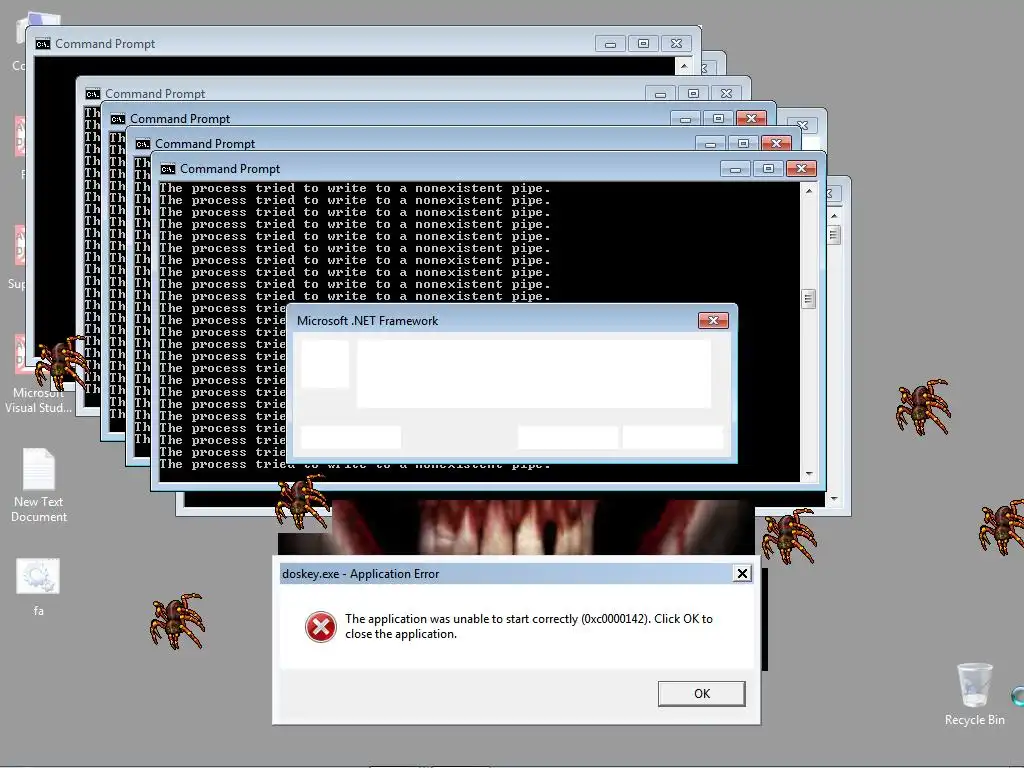Close the front Command Prompt window
The height and width of the screenshot is (768, 1024).
click(x=801, y=169)
